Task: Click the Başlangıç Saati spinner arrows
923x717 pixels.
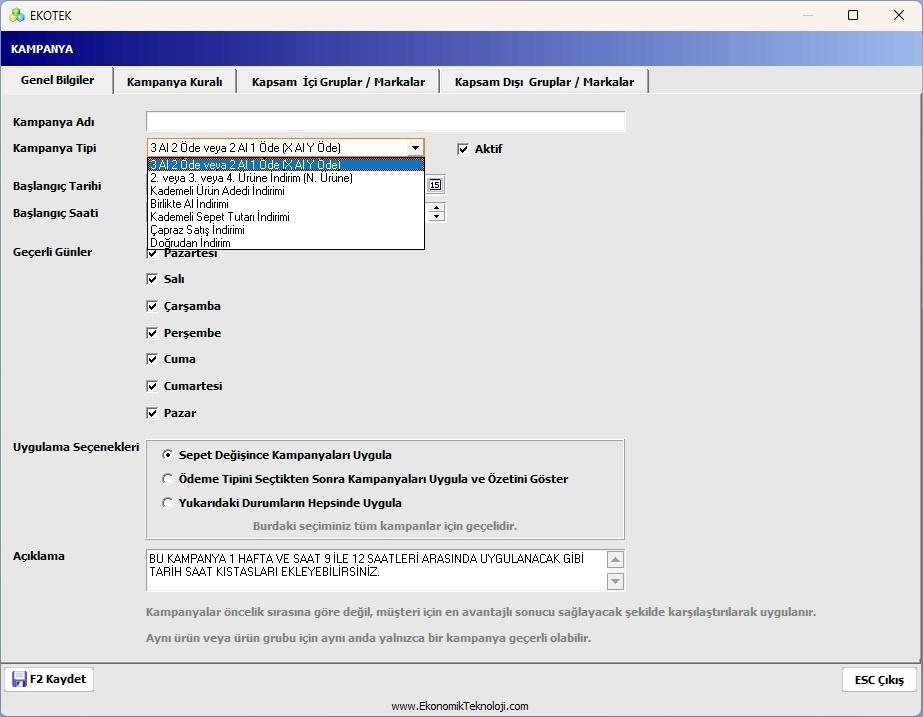Action: tap(436, 212)
